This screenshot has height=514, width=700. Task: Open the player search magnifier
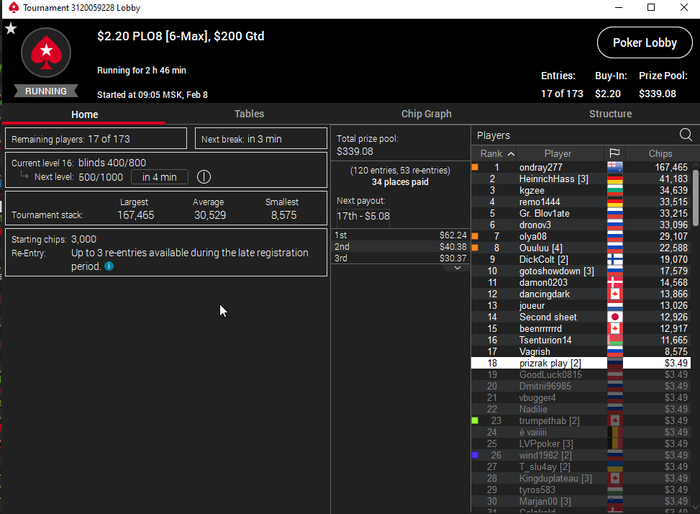point(686,134)
